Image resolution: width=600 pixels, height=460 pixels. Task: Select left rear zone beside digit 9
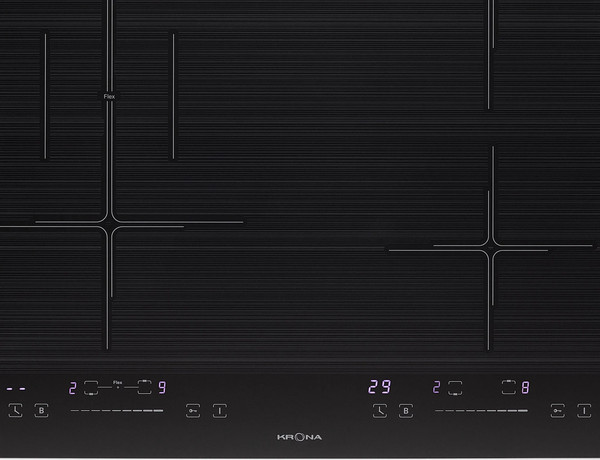144,387
